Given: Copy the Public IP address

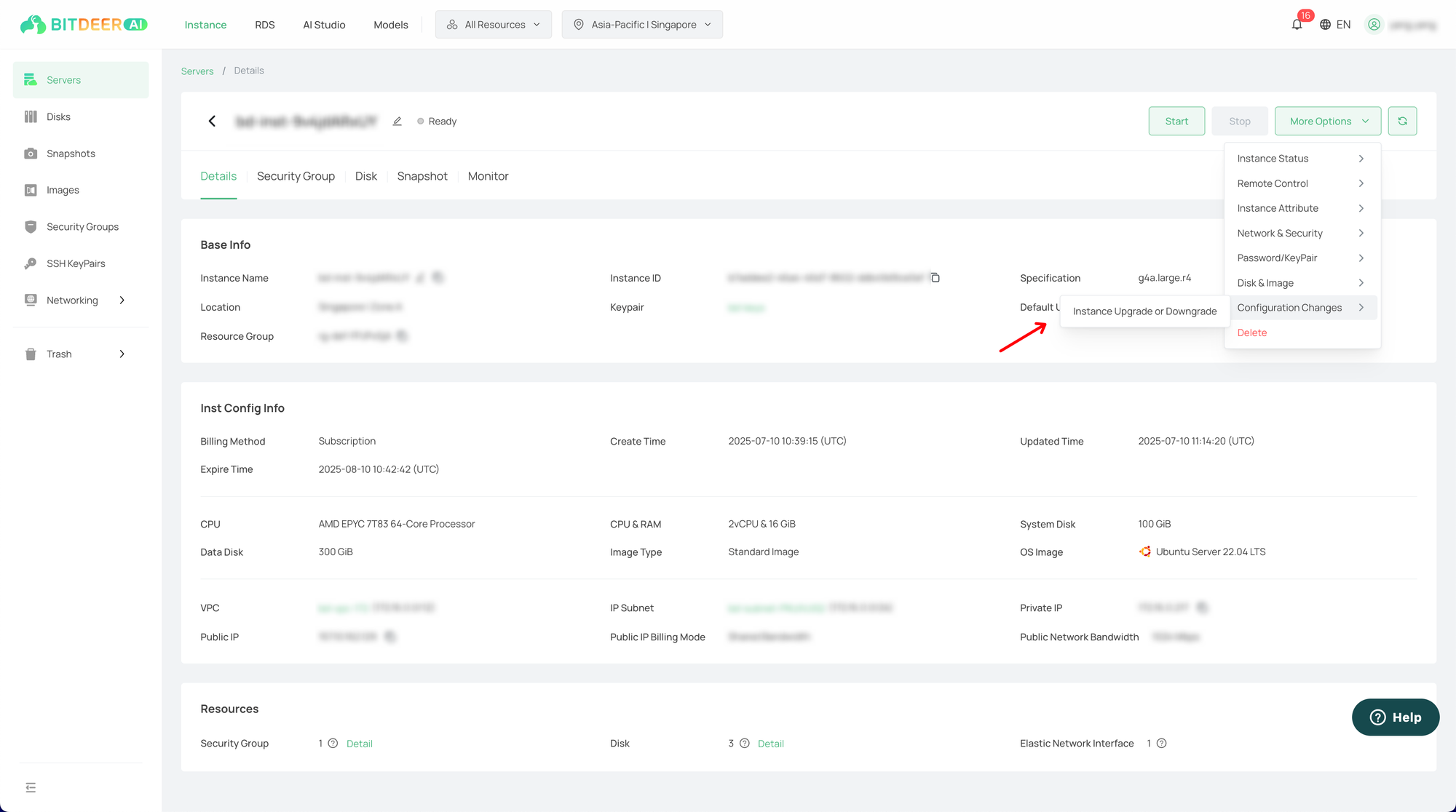Looking at the screenshot, I should click(x=390, y=637).
